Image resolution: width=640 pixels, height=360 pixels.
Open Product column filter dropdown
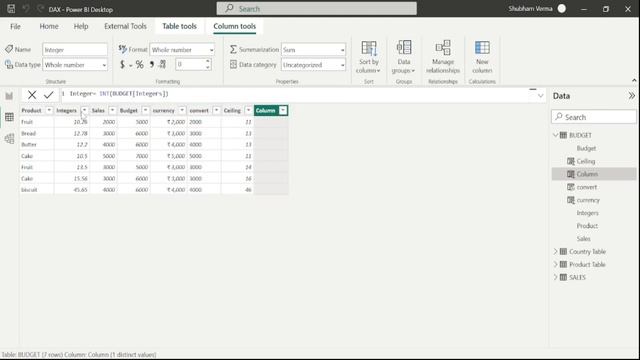[49, 110]
